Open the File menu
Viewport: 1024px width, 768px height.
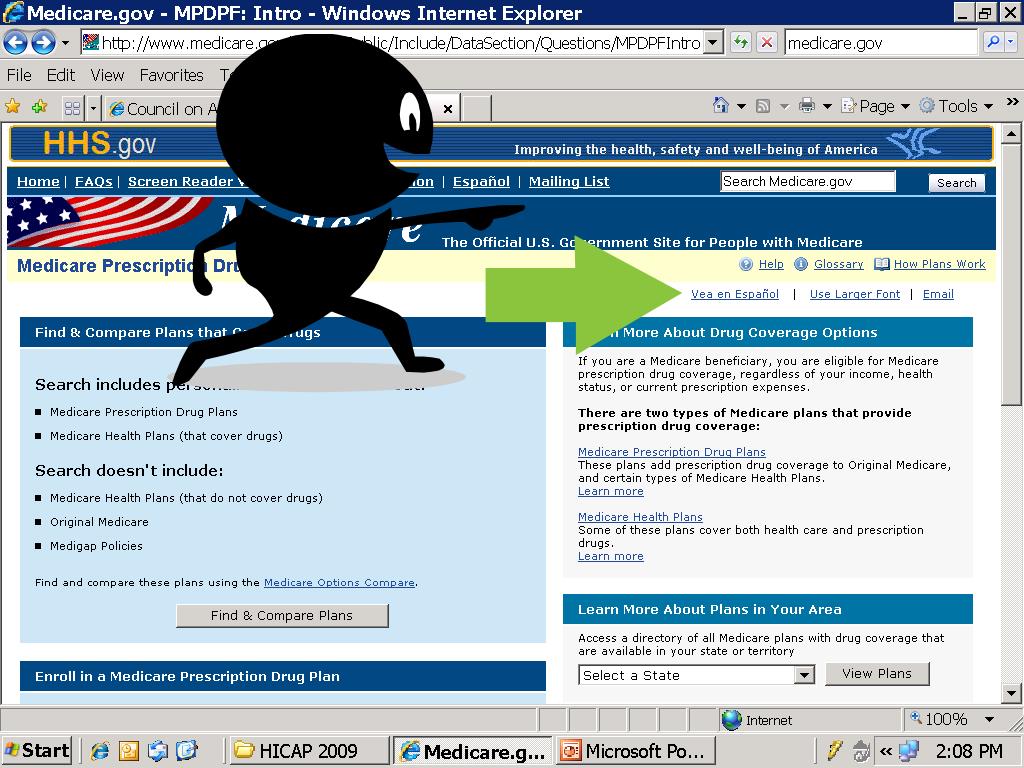19,75
